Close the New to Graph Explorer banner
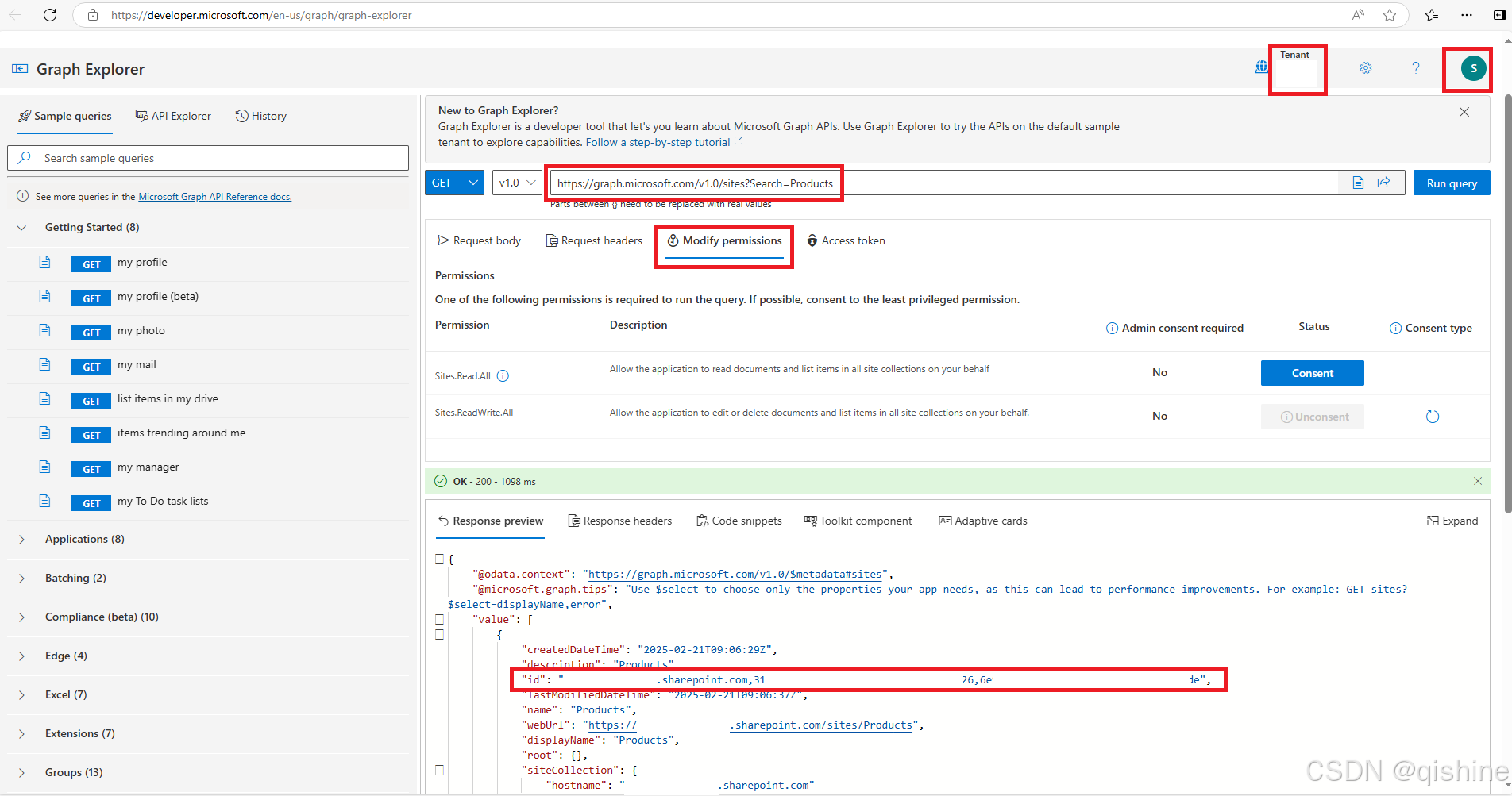This screenshot has width=1512, height=796. [x=1464, y=112]
